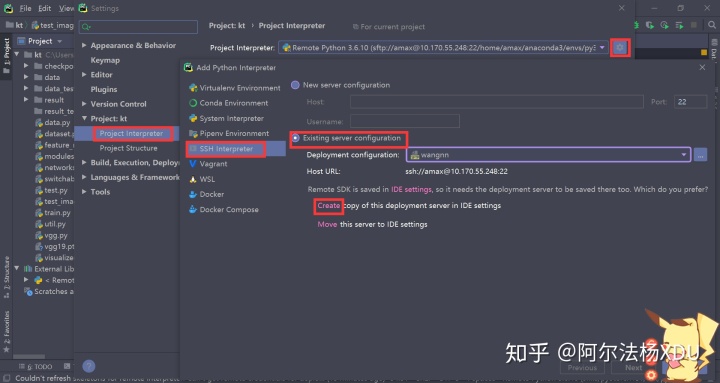Image resolution: width=720 pixels, height=383 pixels.
Task: Collapse the Project: kt settings section
Action: [x=84, y=118]
